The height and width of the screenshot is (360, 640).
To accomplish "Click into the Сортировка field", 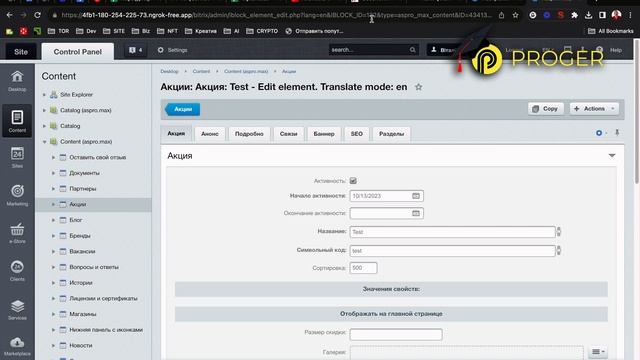I will tap(363, 268).
